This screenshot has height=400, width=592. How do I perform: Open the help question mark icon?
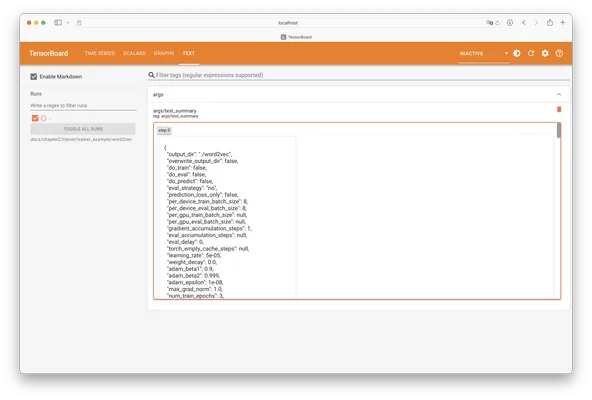[x=559, y=53]
